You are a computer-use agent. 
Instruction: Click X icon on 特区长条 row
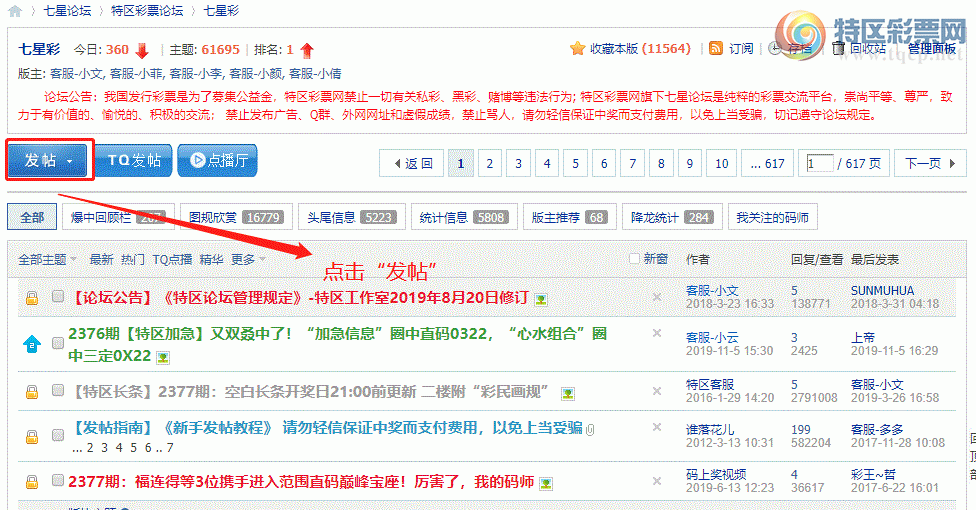pos(657,391)
